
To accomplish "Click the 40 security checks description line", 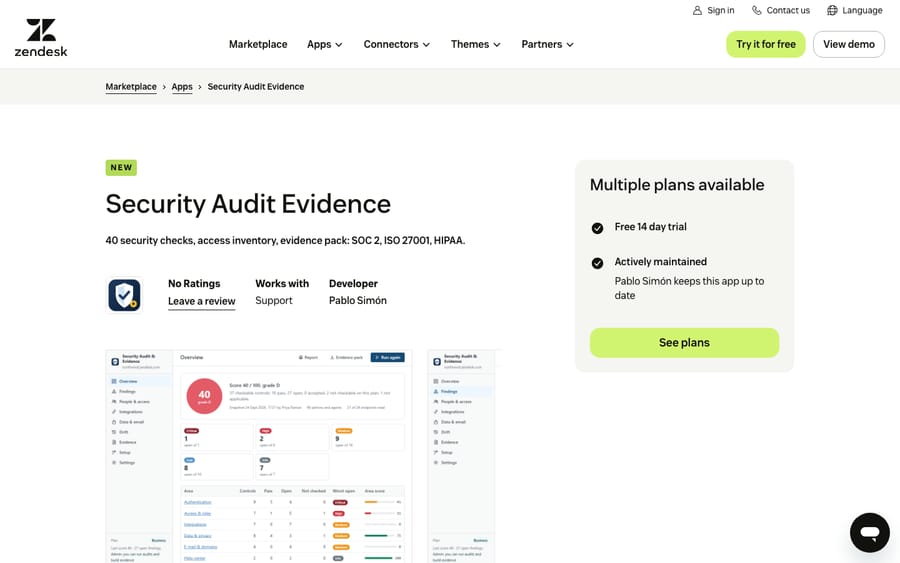I will click(x=285, y=240).
